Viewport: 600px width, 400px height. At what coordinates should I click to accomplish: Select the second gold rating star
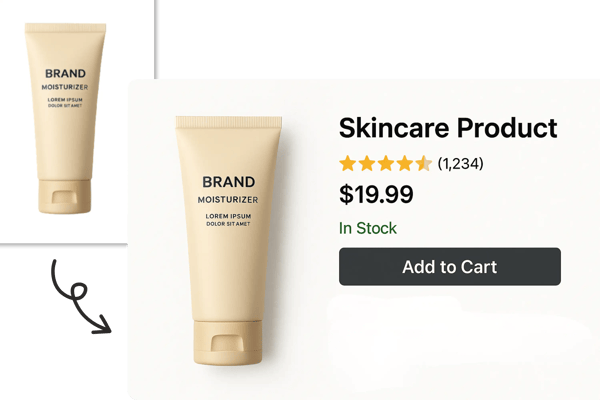pos(367,163)
